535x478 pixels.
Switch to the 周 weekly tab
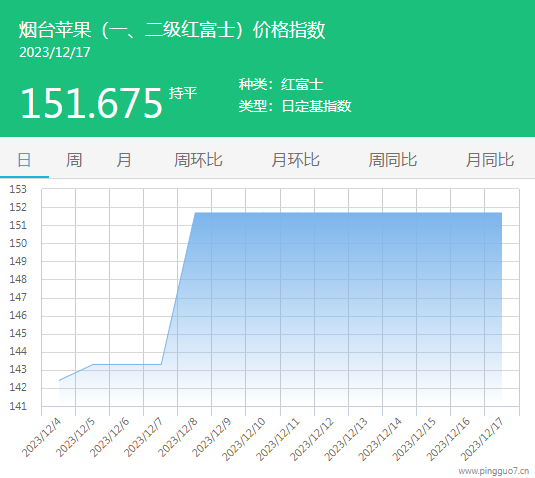74,160
